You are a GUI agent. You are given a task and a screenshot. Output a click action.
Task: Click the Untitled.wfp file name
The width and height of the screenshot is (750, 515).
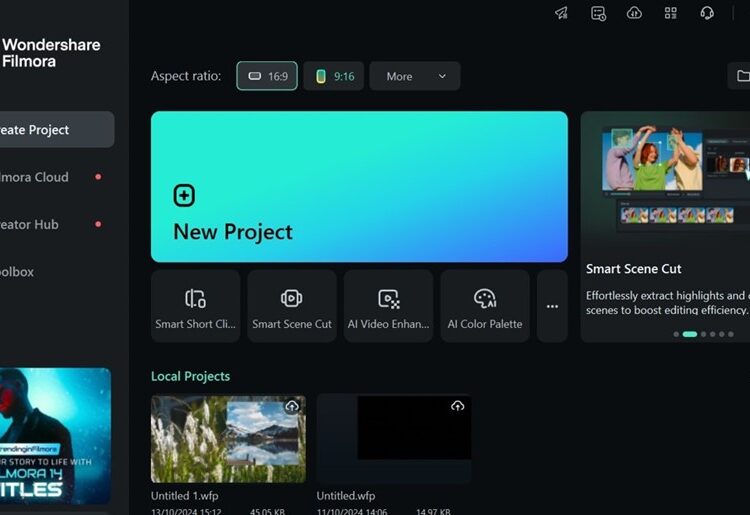coord(346,496)
